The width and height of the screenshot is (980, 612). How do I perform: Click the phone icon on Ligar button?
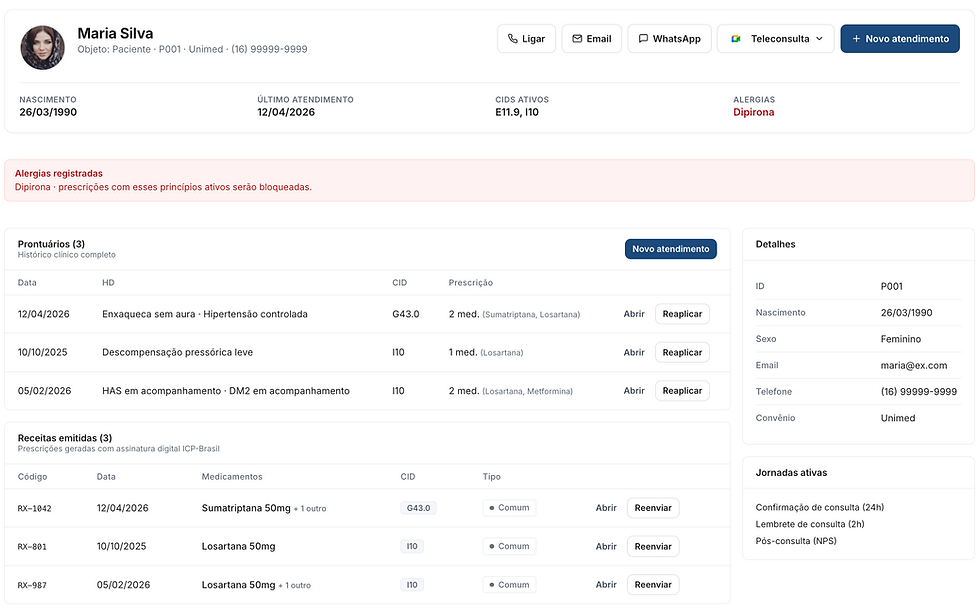512,39
